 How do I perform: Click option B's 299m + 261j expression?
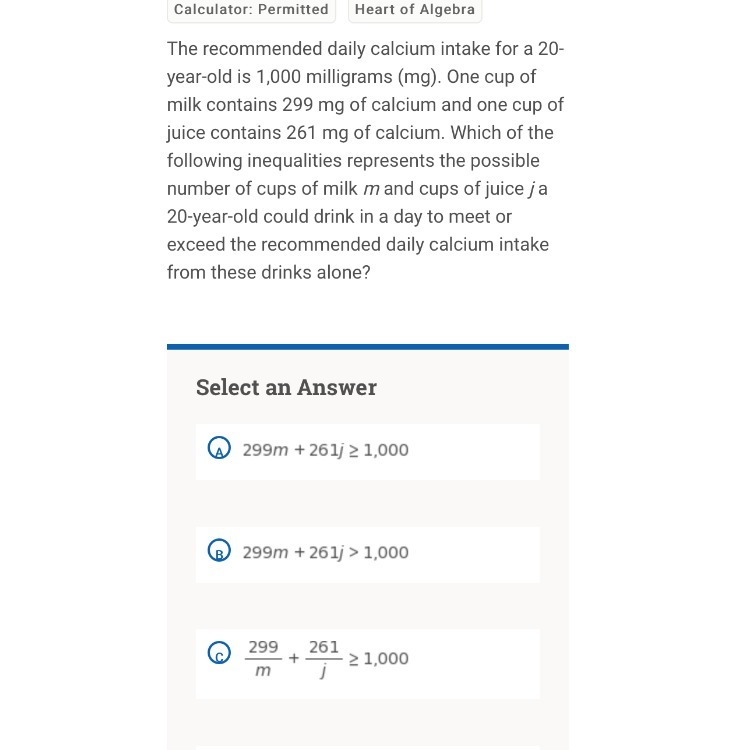[292, 552]
